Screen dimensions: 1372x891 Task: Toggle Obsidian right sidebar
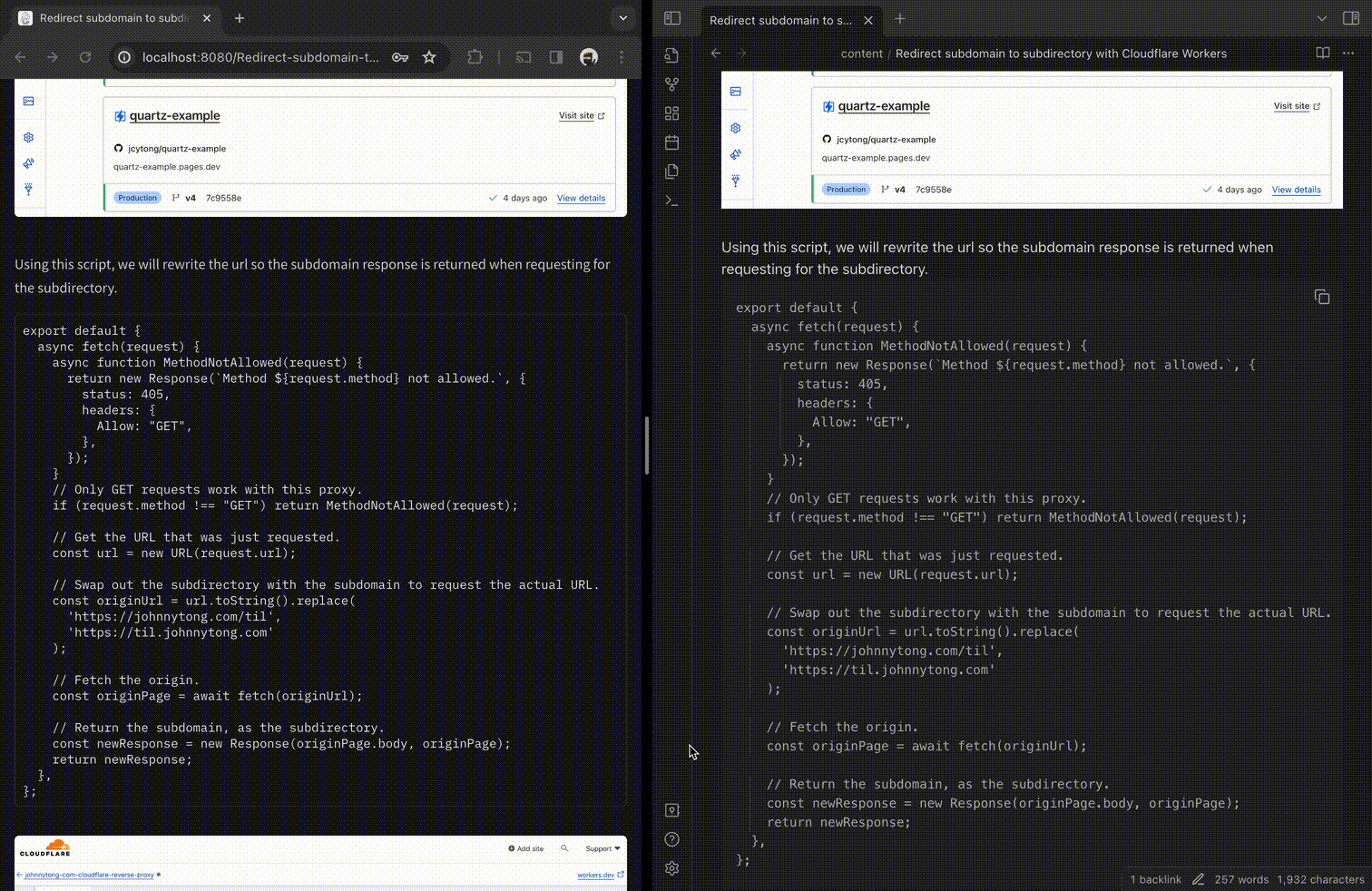pos(1350,18)
